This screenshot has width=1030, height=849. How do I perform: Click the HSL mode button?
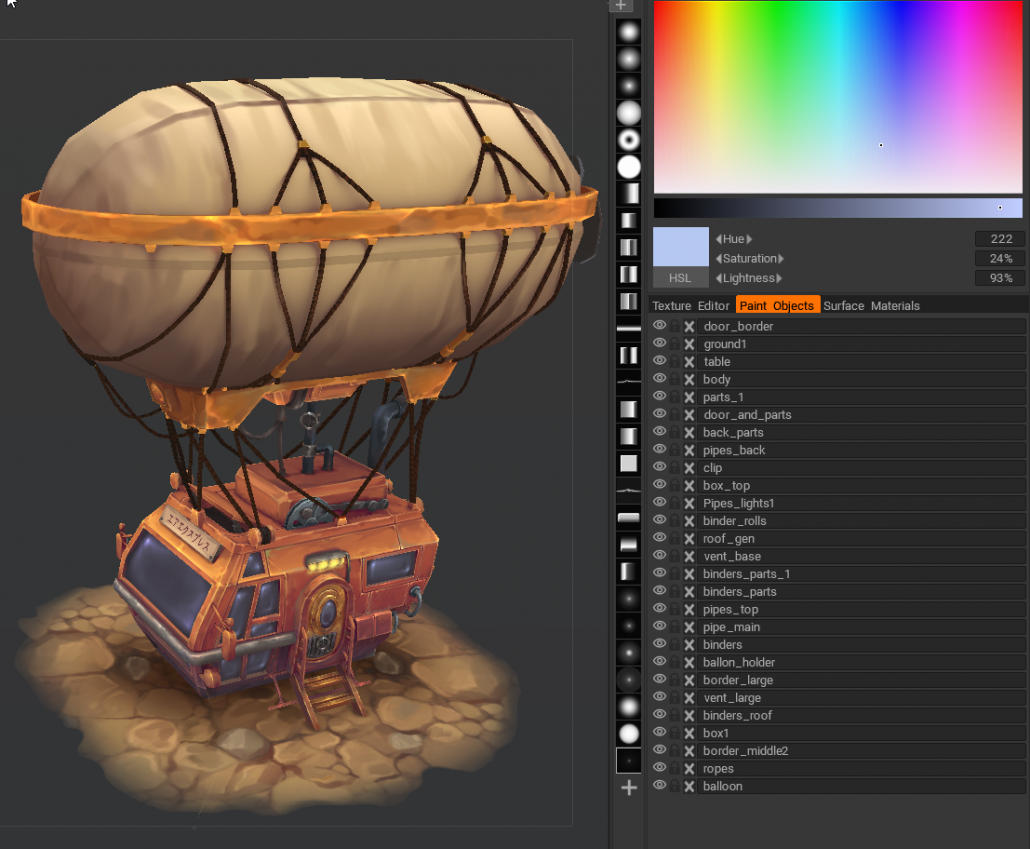680,278
